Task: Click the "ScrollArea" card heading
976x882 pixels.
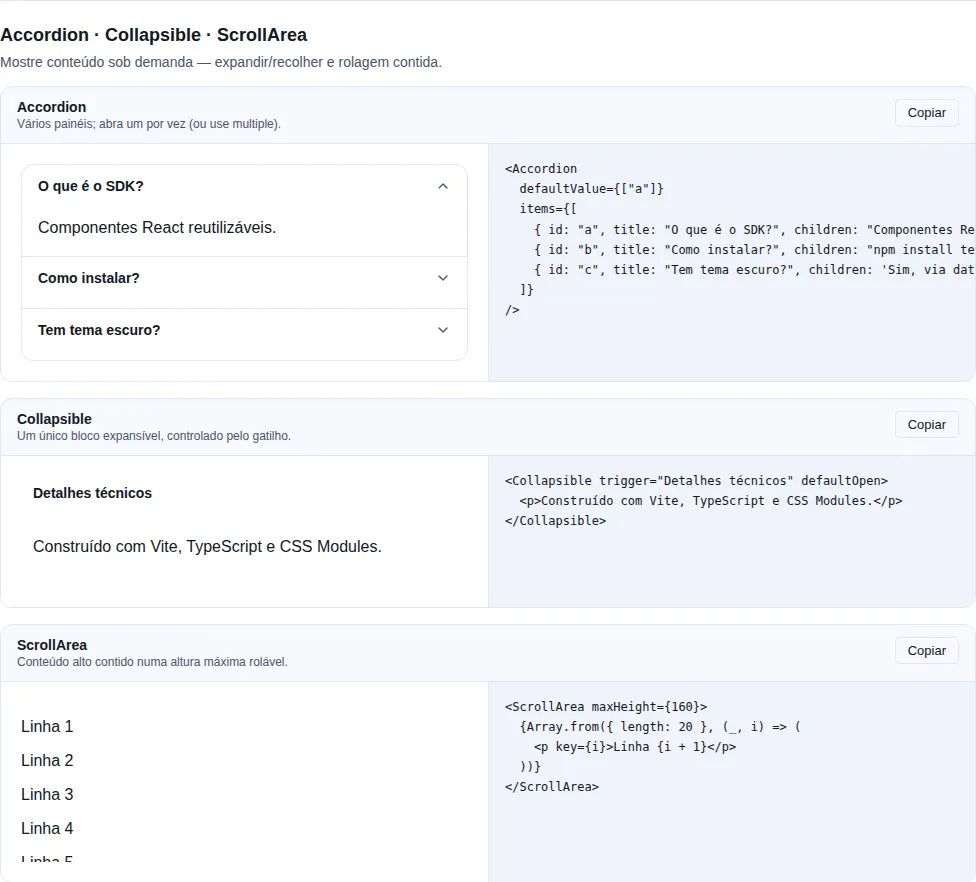Action: pos(52,645)
